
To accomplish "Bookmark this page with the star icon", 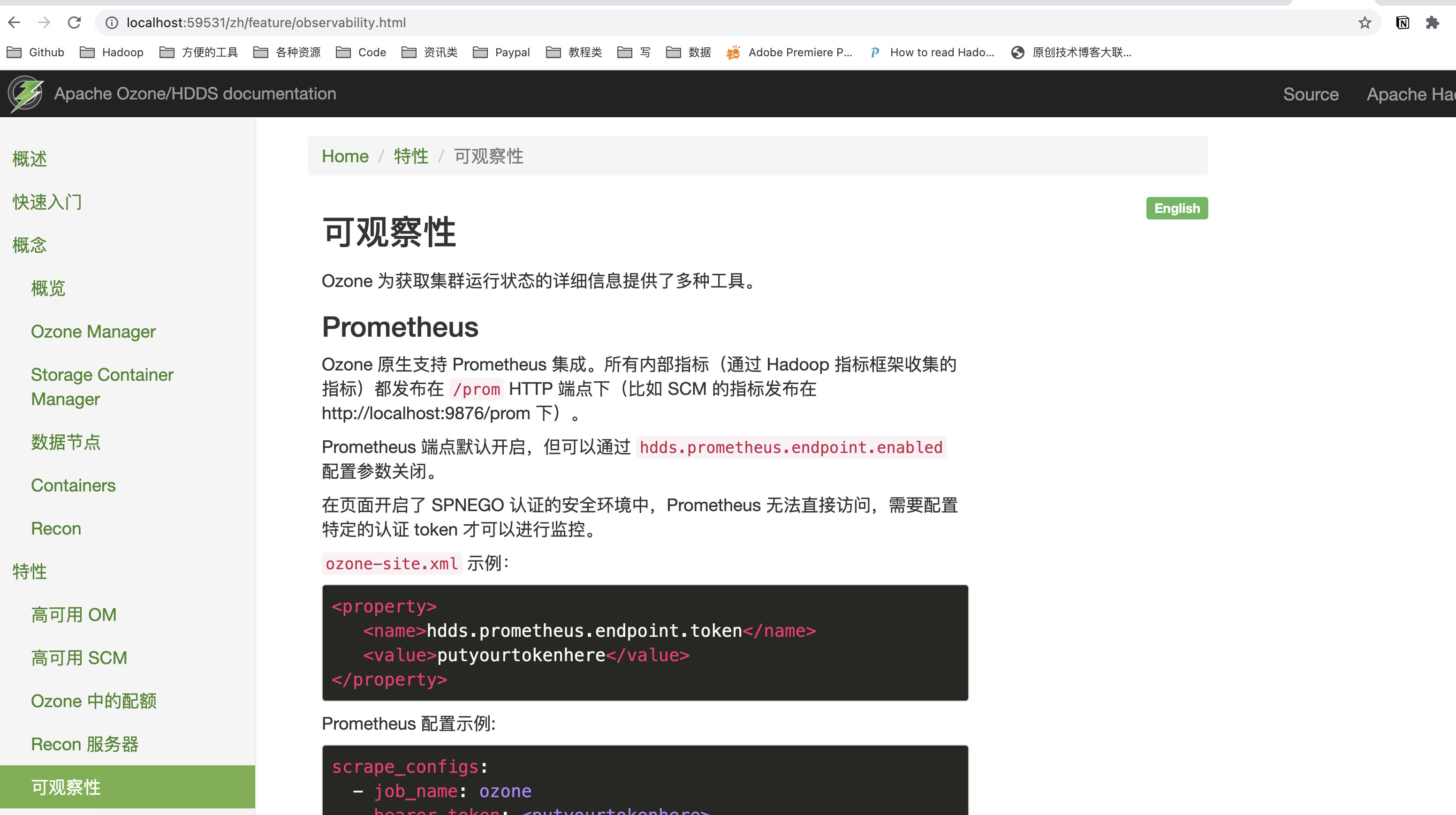I will [1365, 23].
